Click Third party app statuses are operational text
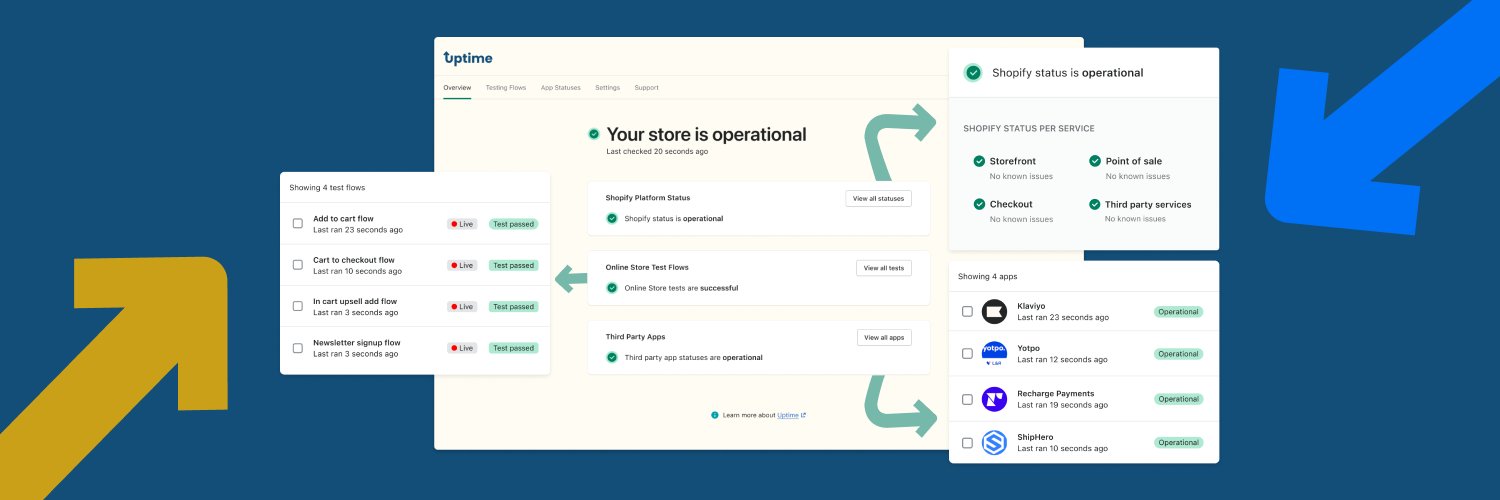 (x=693, y=357)
